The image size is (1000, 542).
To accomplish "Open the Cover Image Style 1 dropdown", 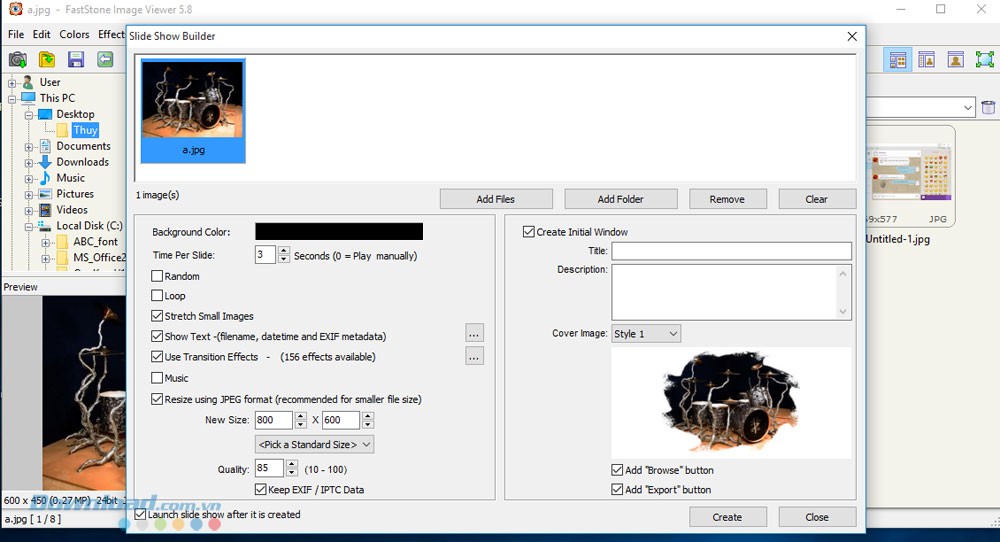I will click(x=645, y=333).
